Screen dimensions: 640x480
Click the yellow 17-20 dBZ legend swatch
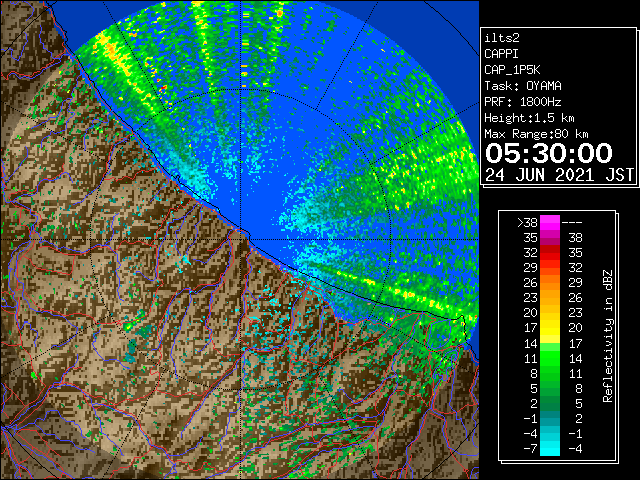coord(550,328)
